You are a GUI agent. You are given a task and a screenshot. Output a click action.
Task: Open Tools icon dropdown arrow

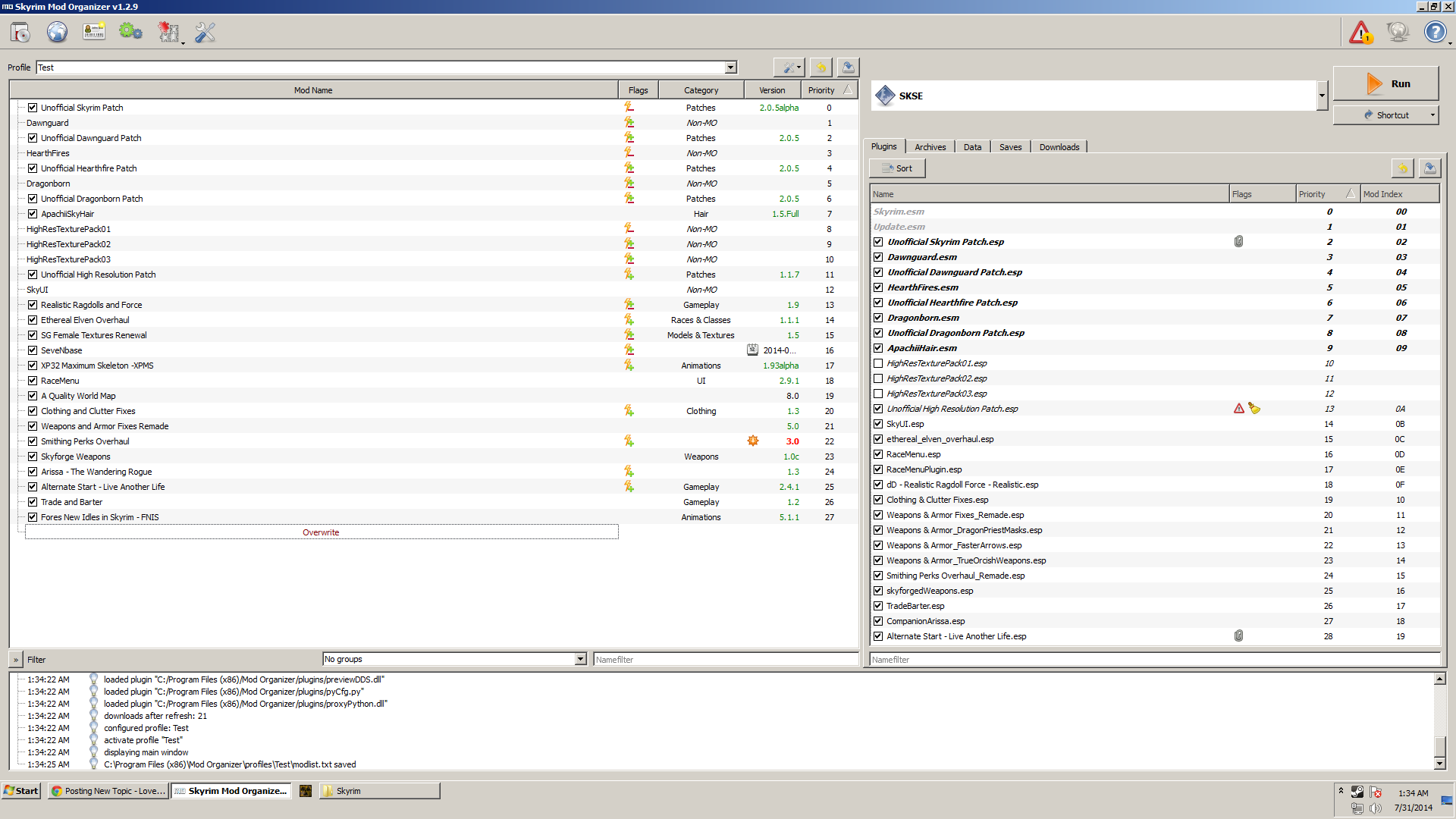(184, 43)
